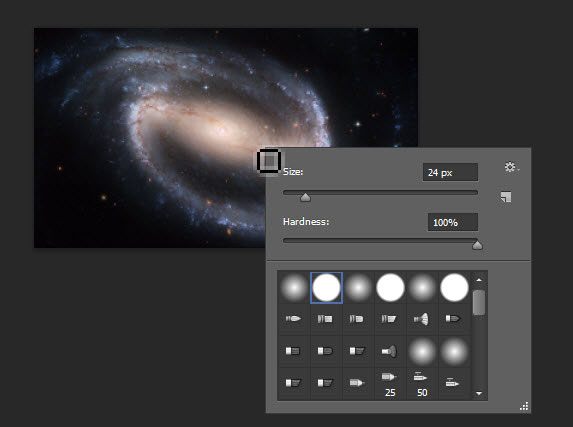Select the brush preset labeled 25
This screenshot has width=573, height=427.
[390, 384]
